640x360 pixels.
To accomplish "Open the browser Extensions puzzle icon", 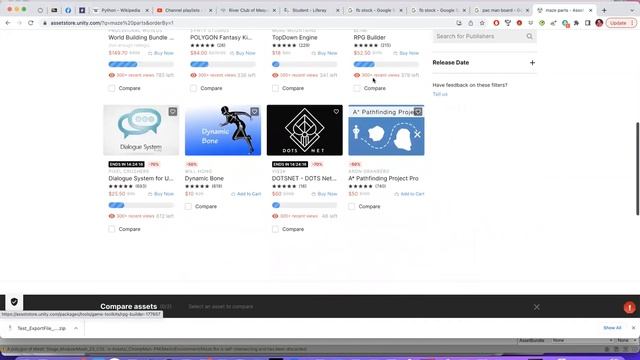I will 576,23.
